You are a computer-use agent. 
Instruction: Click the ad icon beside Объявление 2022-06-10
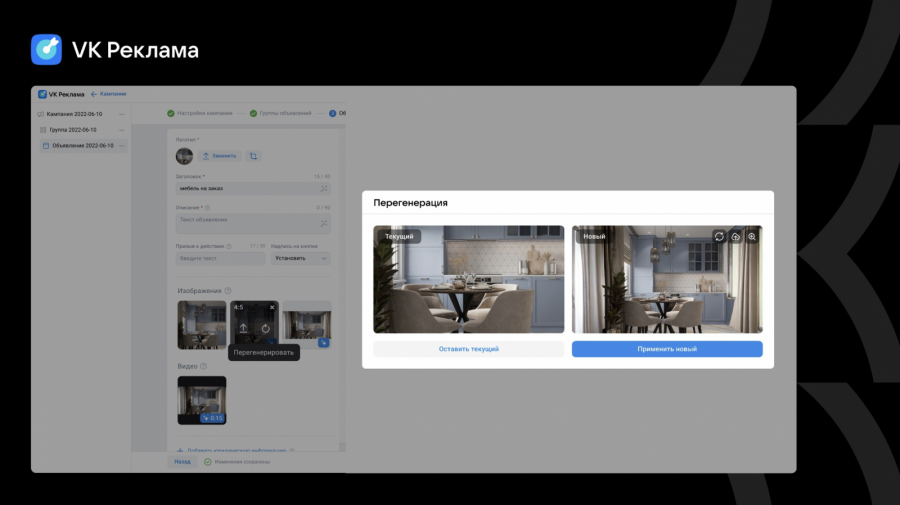point(46,146)
